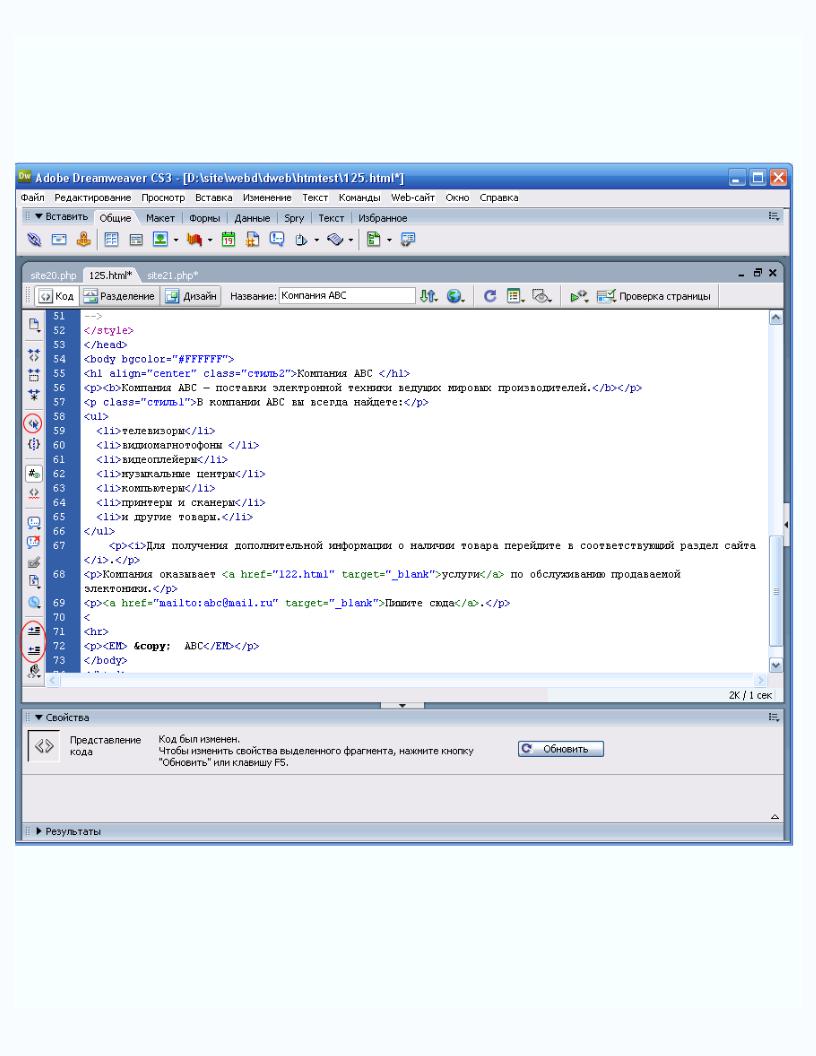Click the Обновить button
The height and width of the screenshot is (1056, 816).
click(x=561, y=749)
